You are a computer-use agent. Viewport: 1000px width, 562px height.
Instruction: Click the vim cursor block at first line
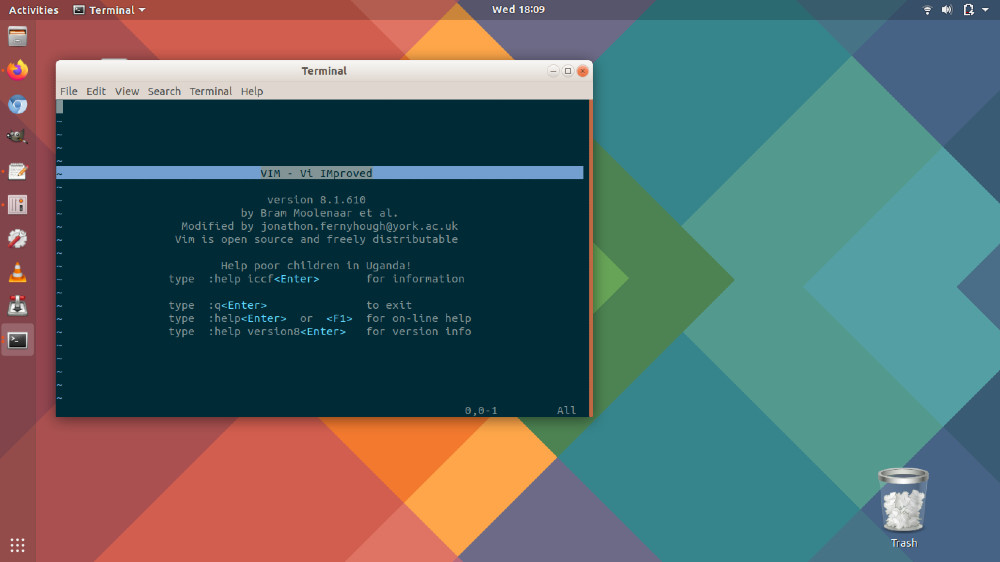(59, 107)
